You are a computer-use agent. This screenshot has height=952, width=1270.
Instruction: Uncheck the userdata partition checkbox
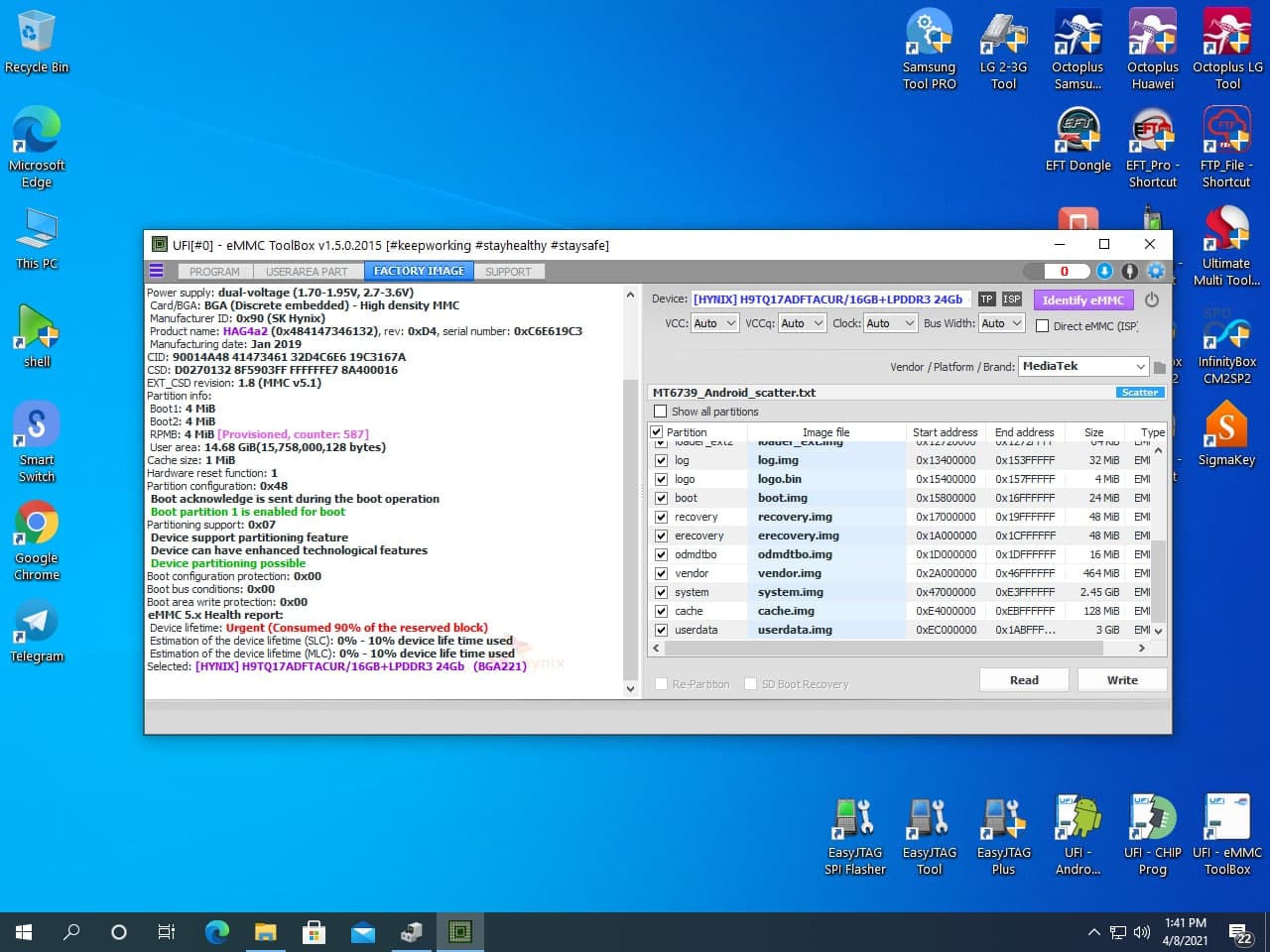(661, 630)
